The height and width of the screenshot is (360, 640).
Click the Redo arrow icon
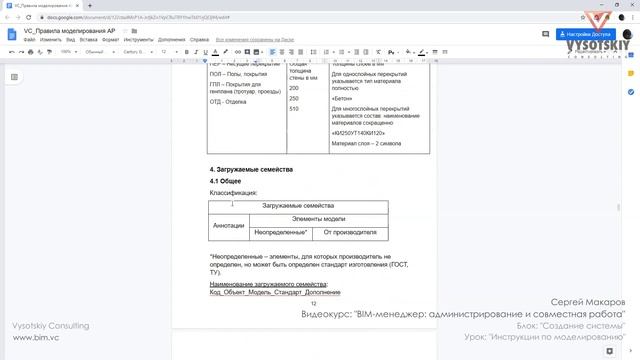pyautogui.click(x=21, y=52)
